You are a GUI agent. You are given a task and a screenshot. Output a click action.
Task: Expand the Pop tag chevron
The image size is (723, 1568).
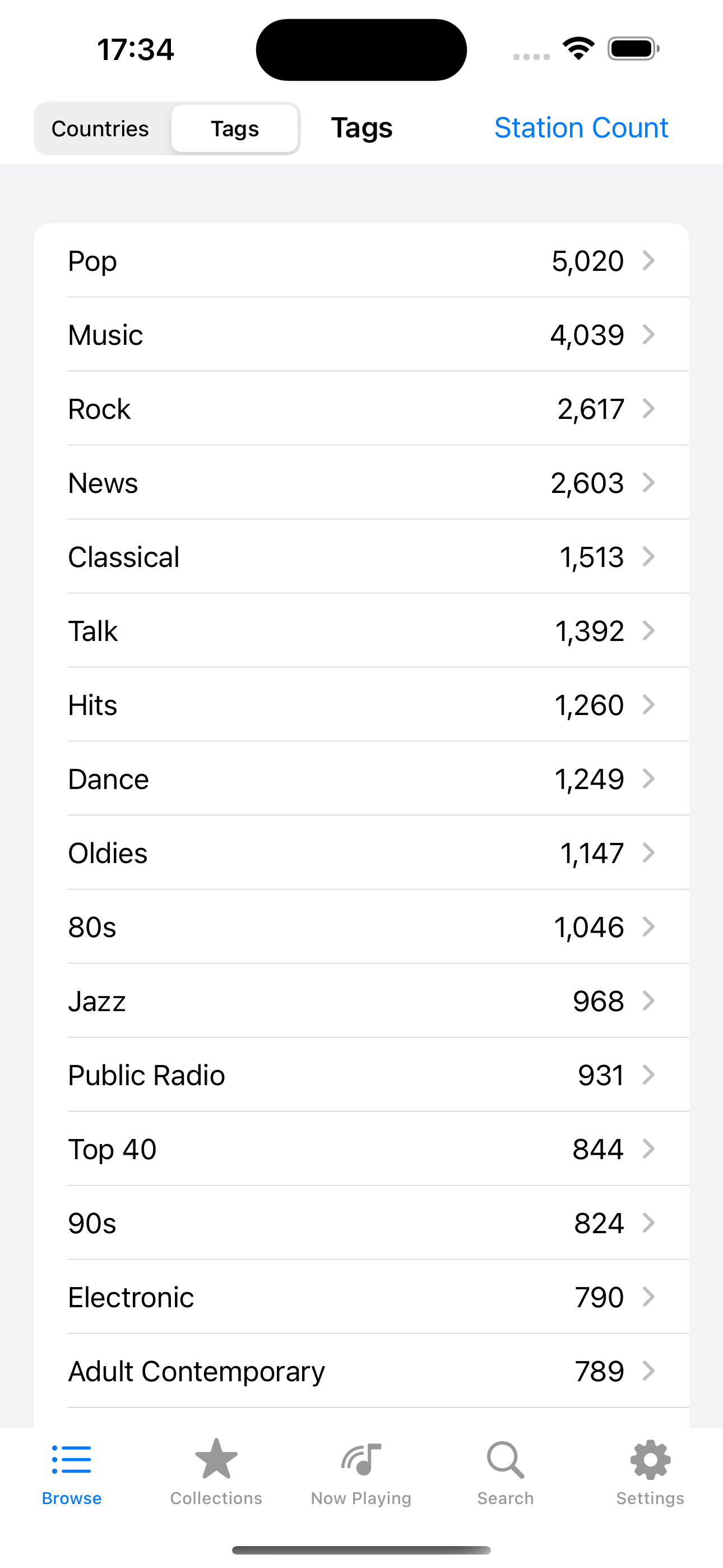click(x=649, y=261)
